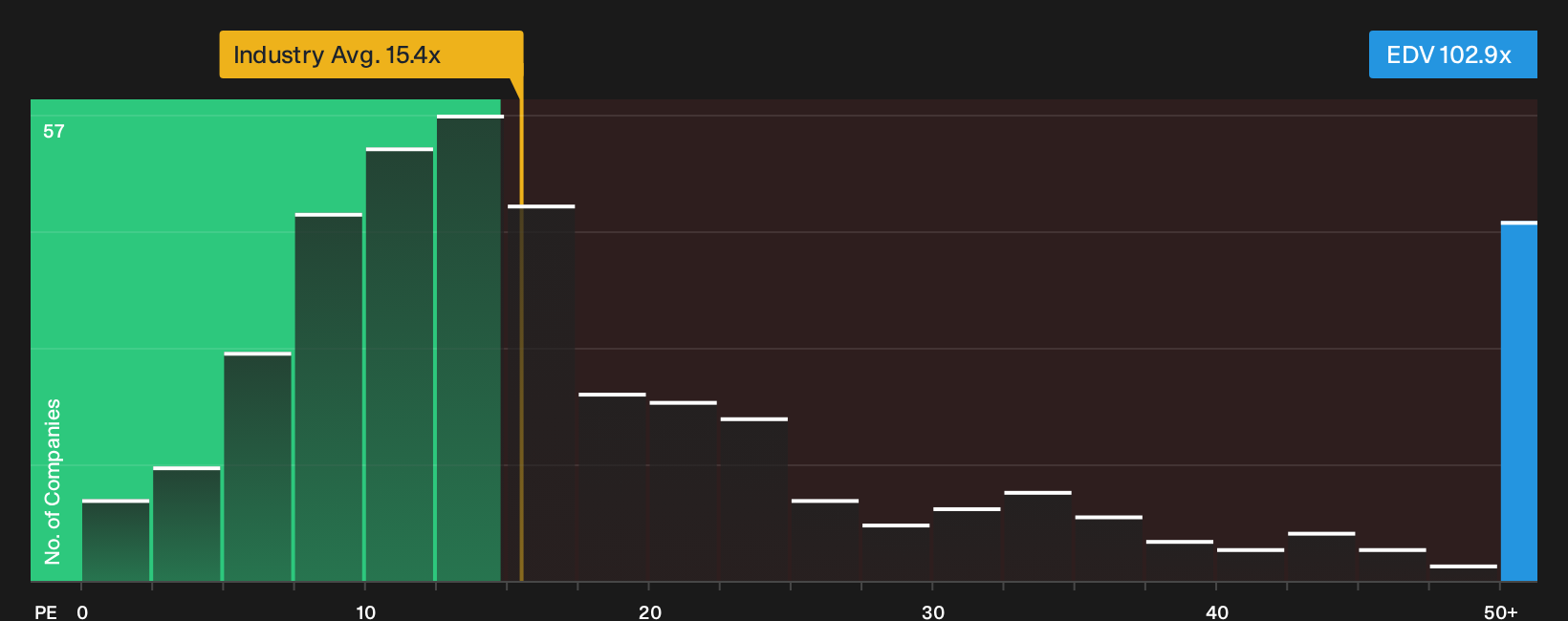Select the histogram bar for PE 2.5 to 5

tap(186, 524)
